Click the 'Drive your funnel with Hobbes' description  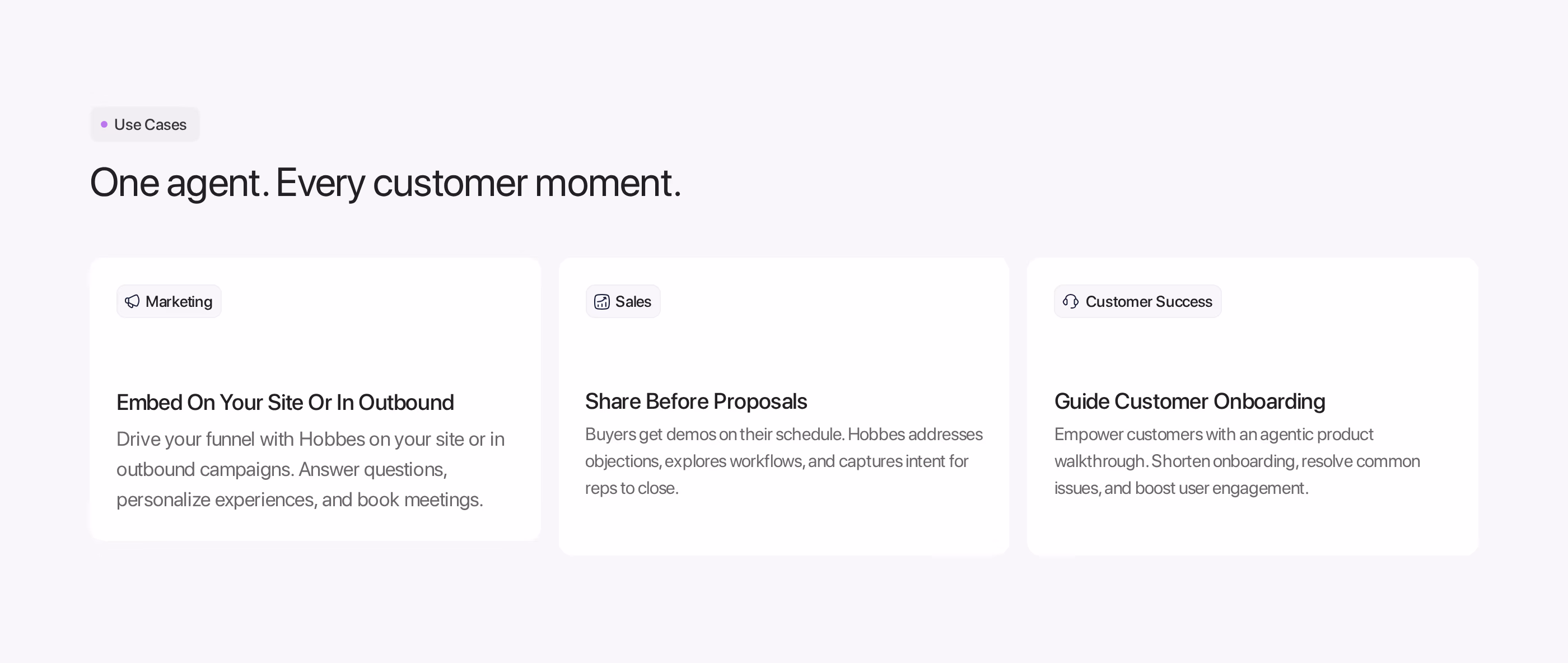pos(310,469)
